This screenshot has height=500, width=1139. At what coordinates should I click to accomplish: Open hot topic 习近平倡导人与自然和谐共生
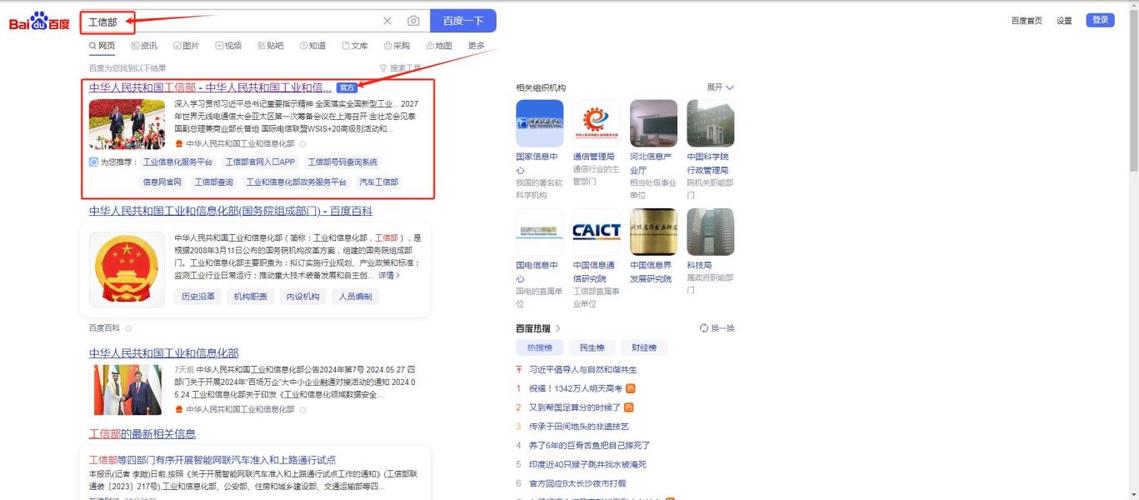(583, 369)
